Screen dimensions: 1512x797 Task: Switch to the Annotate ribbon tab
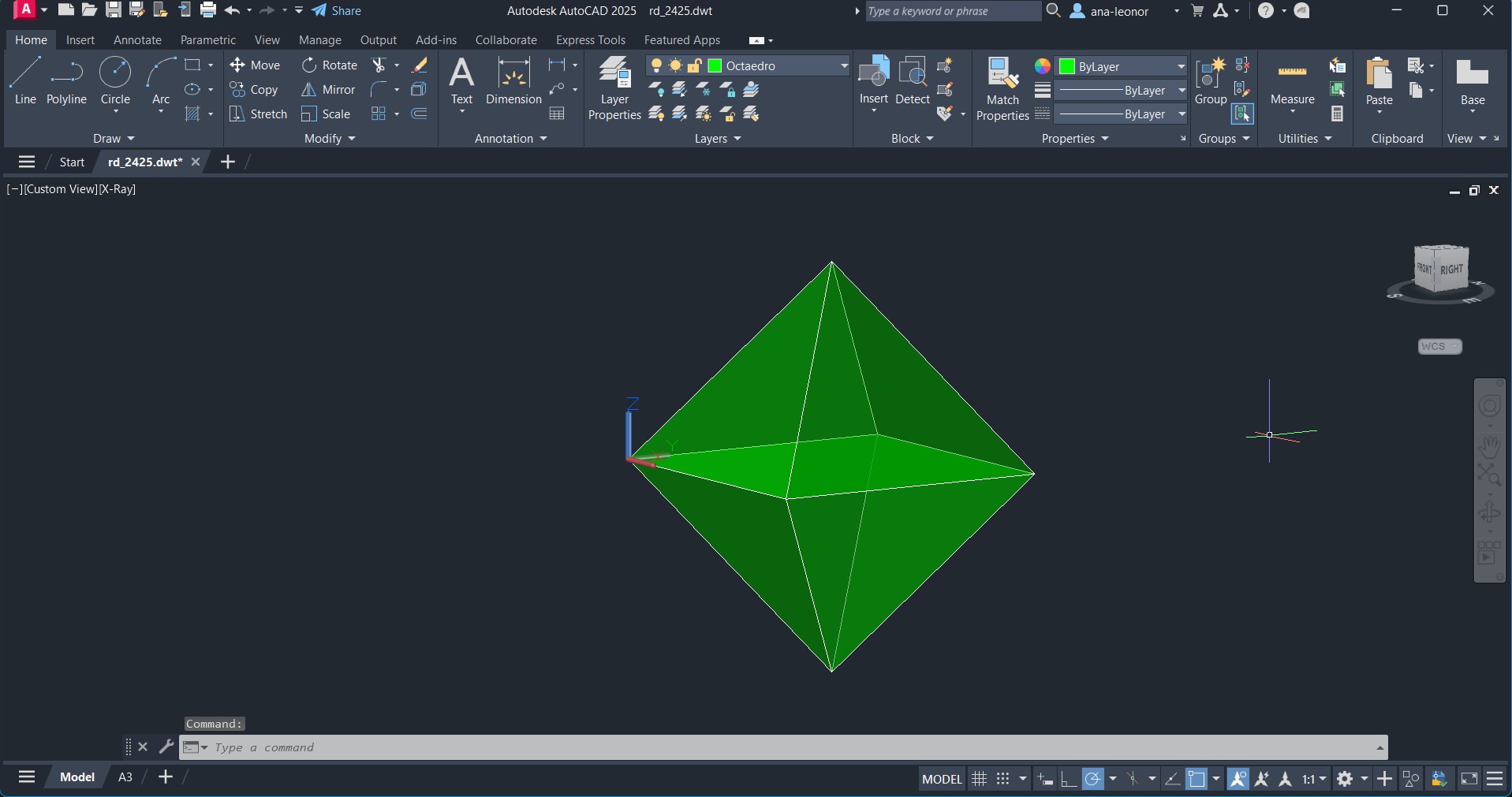coord(137,40)
